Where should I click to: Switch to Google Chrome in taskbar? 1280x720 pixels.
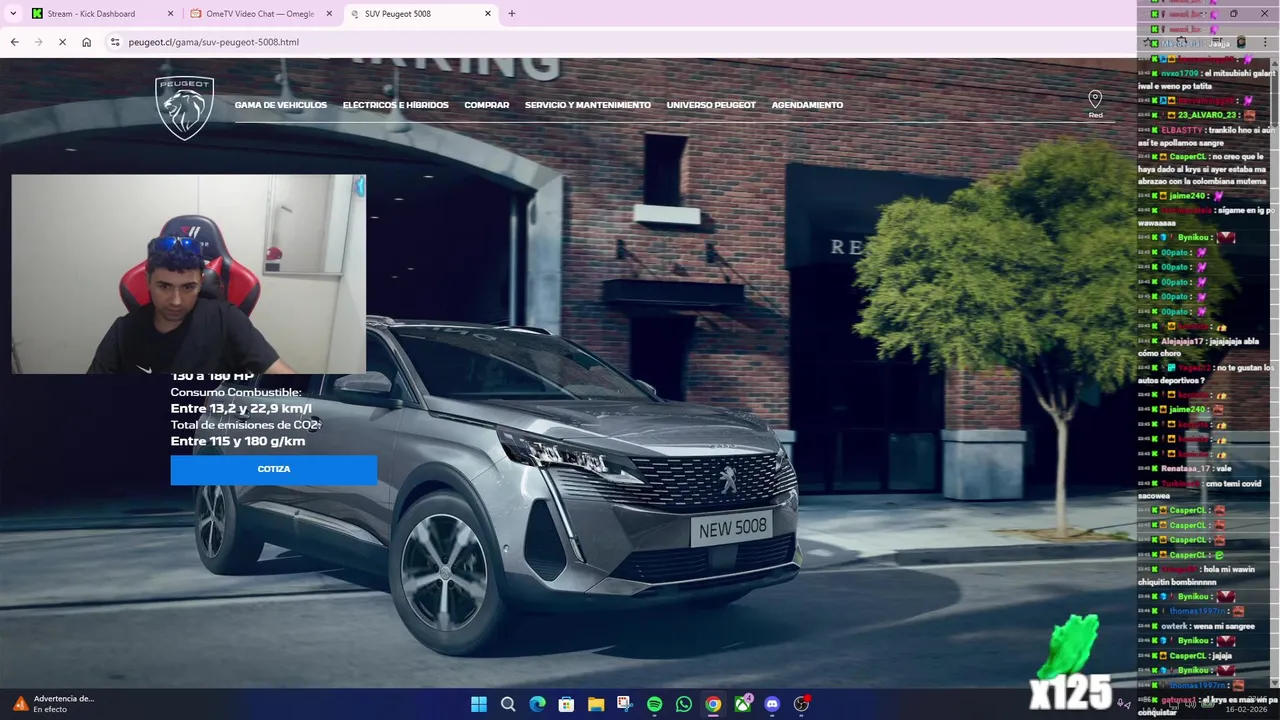tap(713, 704)
